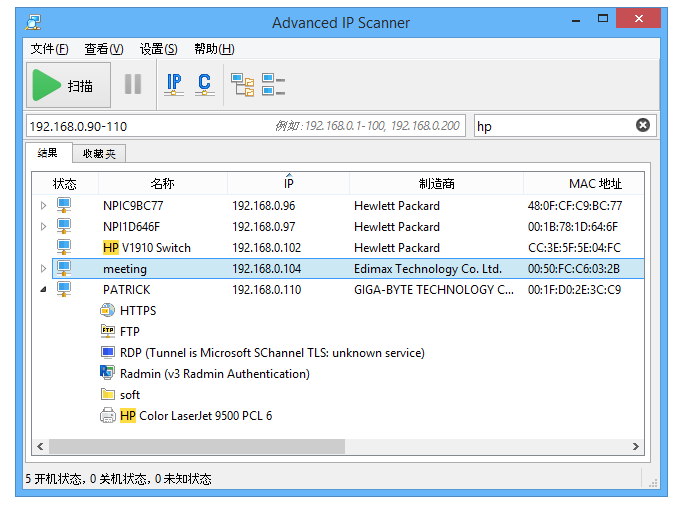690x525 pixels.
Task: Click the Radmin service icon
Action: pyautogui.click(x=107, y=373)
